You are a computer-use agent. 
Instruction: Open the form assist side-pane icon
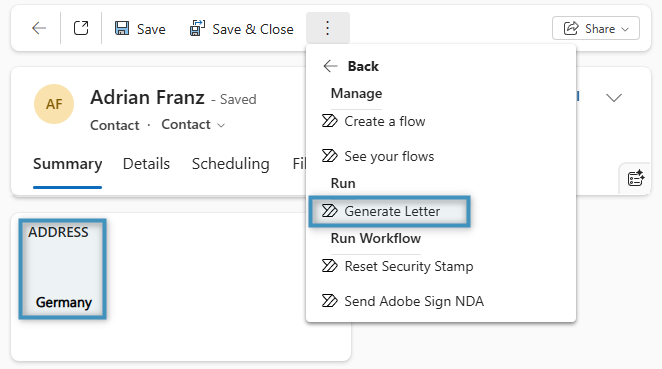635,178
